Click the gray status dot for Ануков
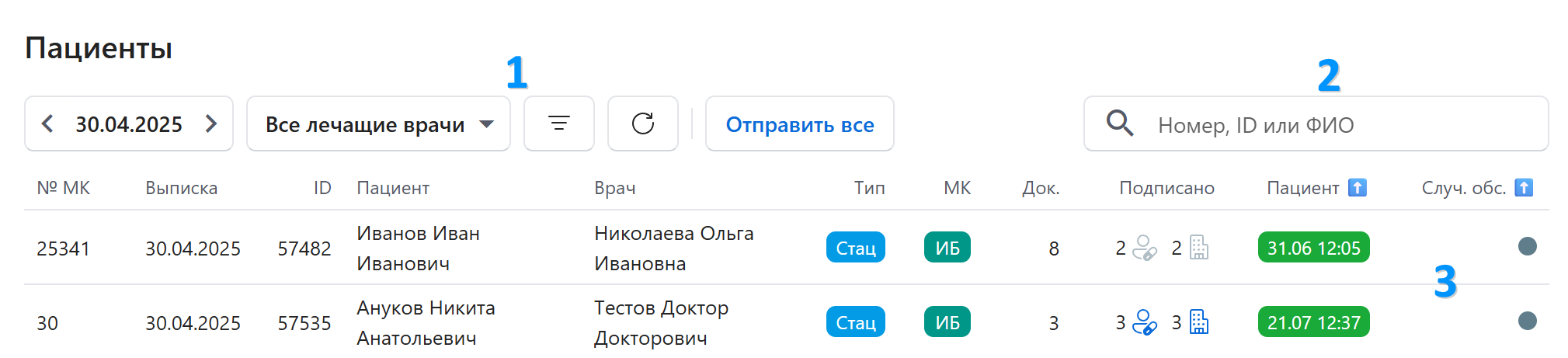The width and height of the screenshot is (1568, 358). coord(1527,322)
